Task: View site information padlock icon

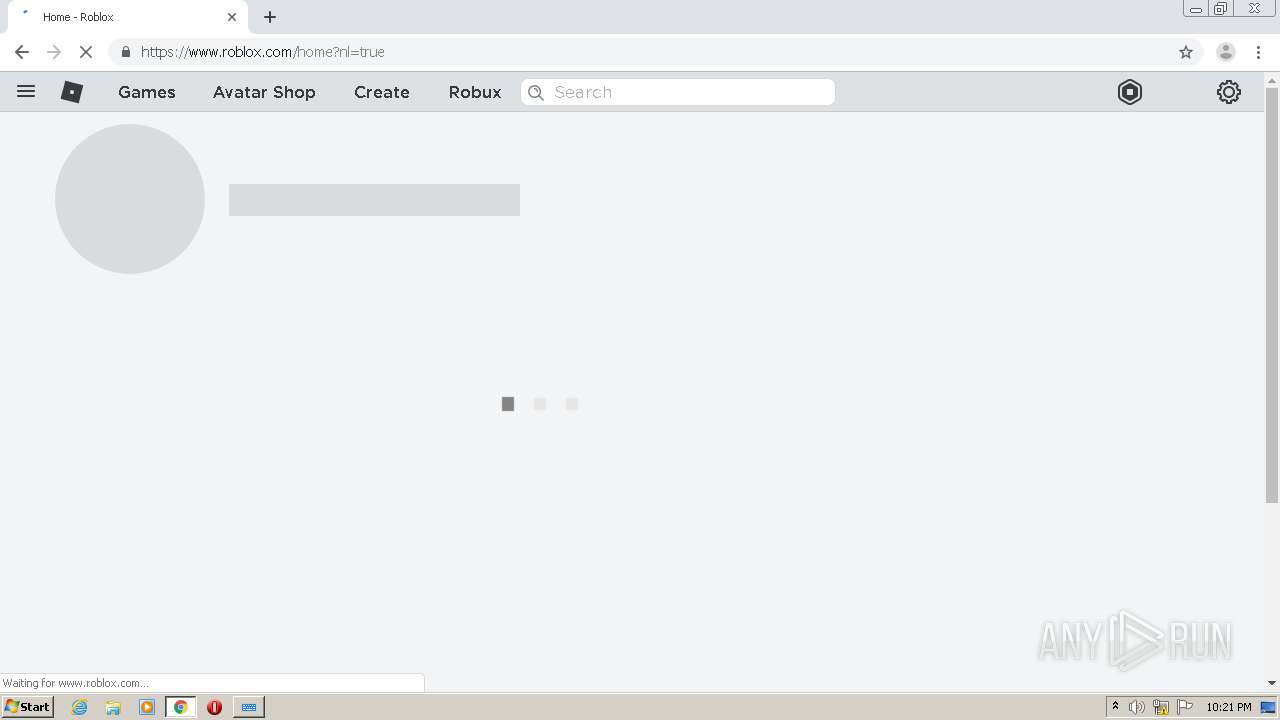Action: (x=125, y=52)
